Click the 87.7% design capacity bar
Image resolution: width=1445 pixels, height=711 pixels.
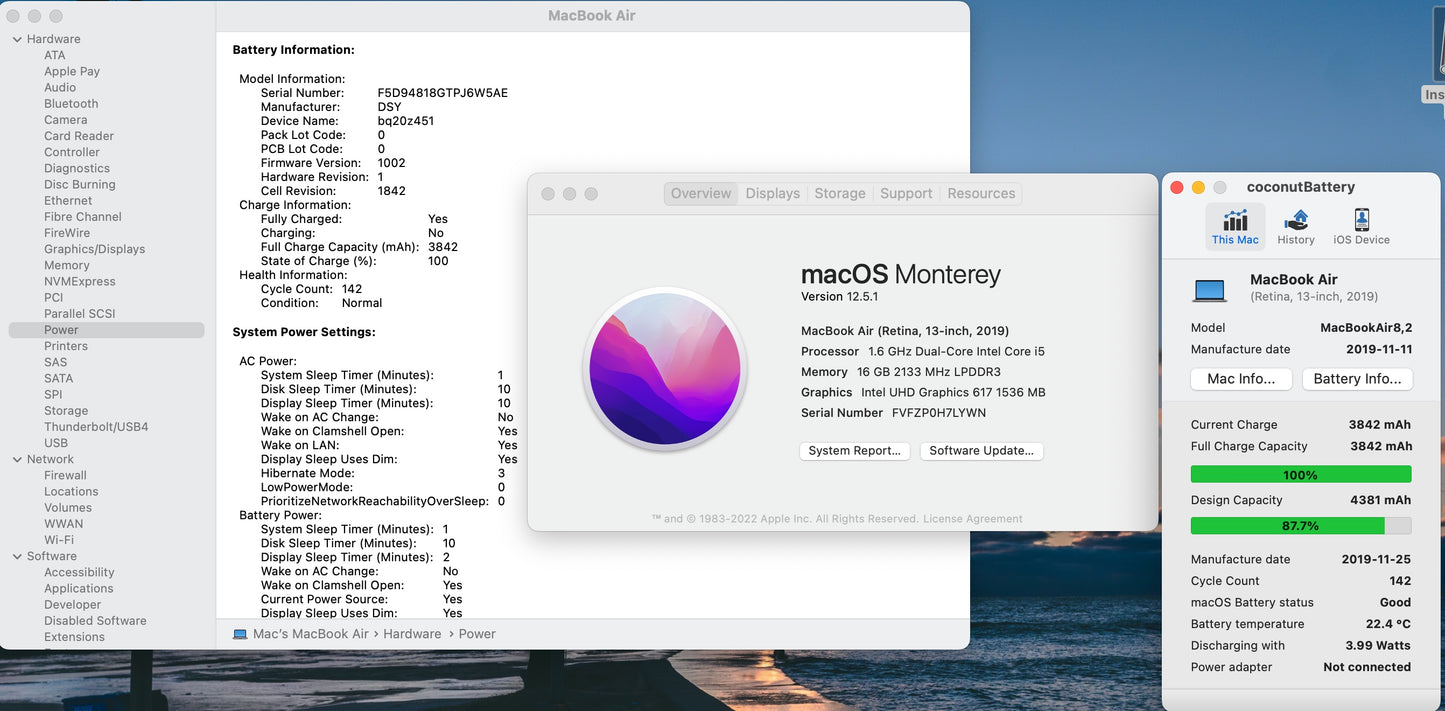(1300, 526)
